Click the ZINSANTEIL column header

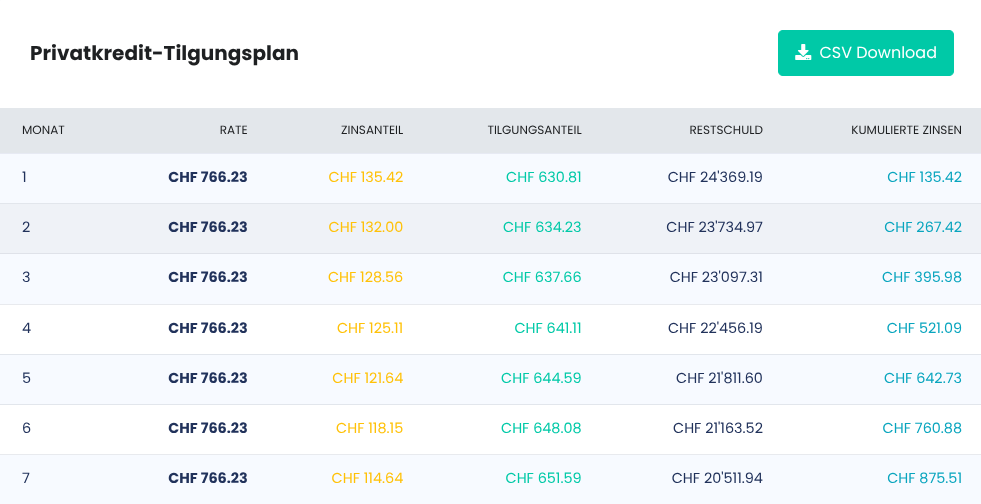coord(372,130)
